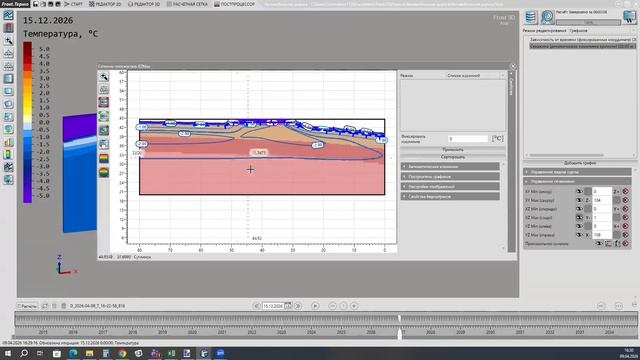
Task: Click the rainbow circle color-fill icon
Action: [104, 172]
